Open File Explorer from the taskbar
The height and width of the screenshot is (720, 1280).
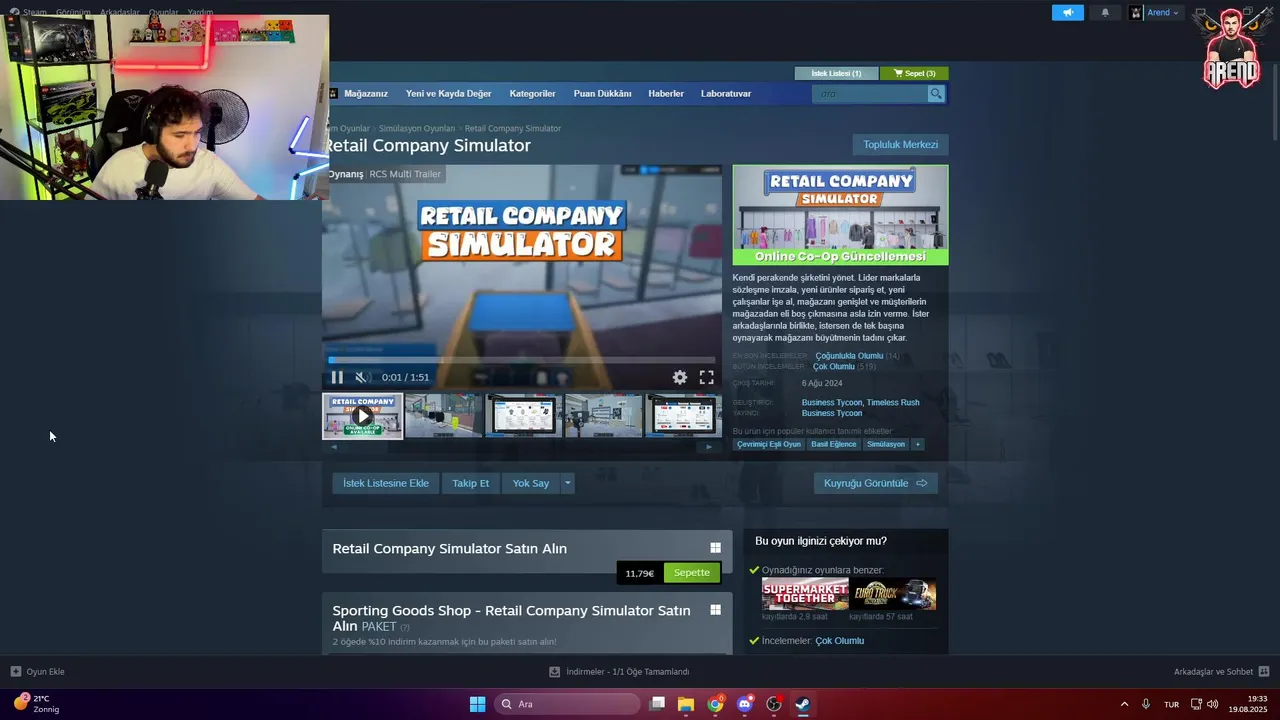[686, 704]
